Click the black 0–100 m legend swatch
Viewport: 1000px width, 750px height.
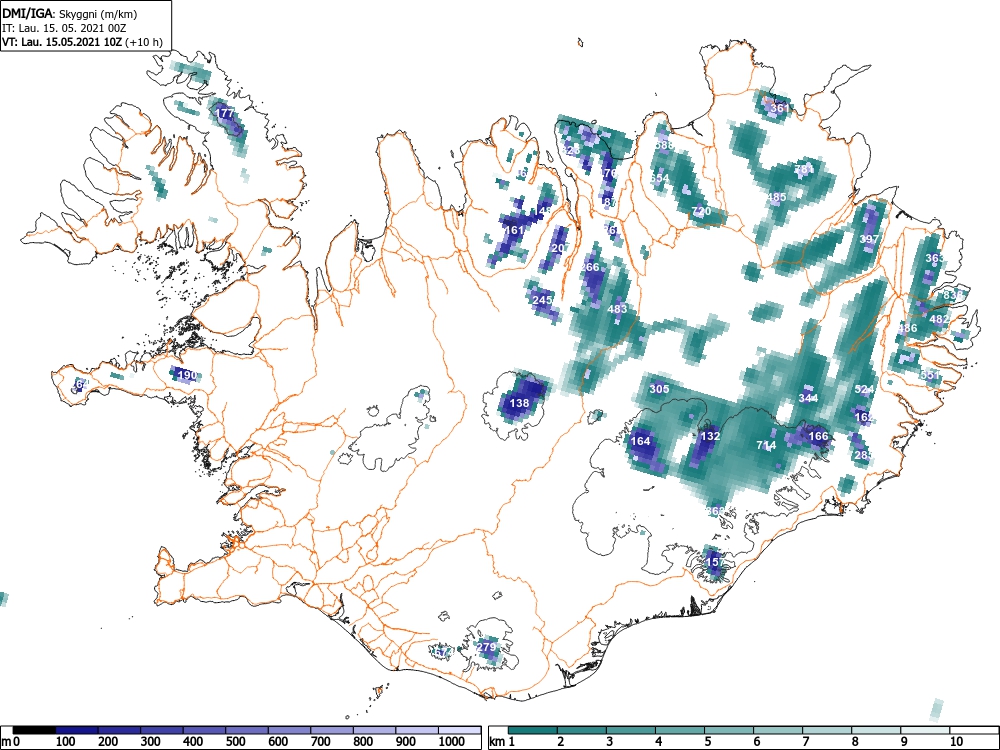(34, 730)
